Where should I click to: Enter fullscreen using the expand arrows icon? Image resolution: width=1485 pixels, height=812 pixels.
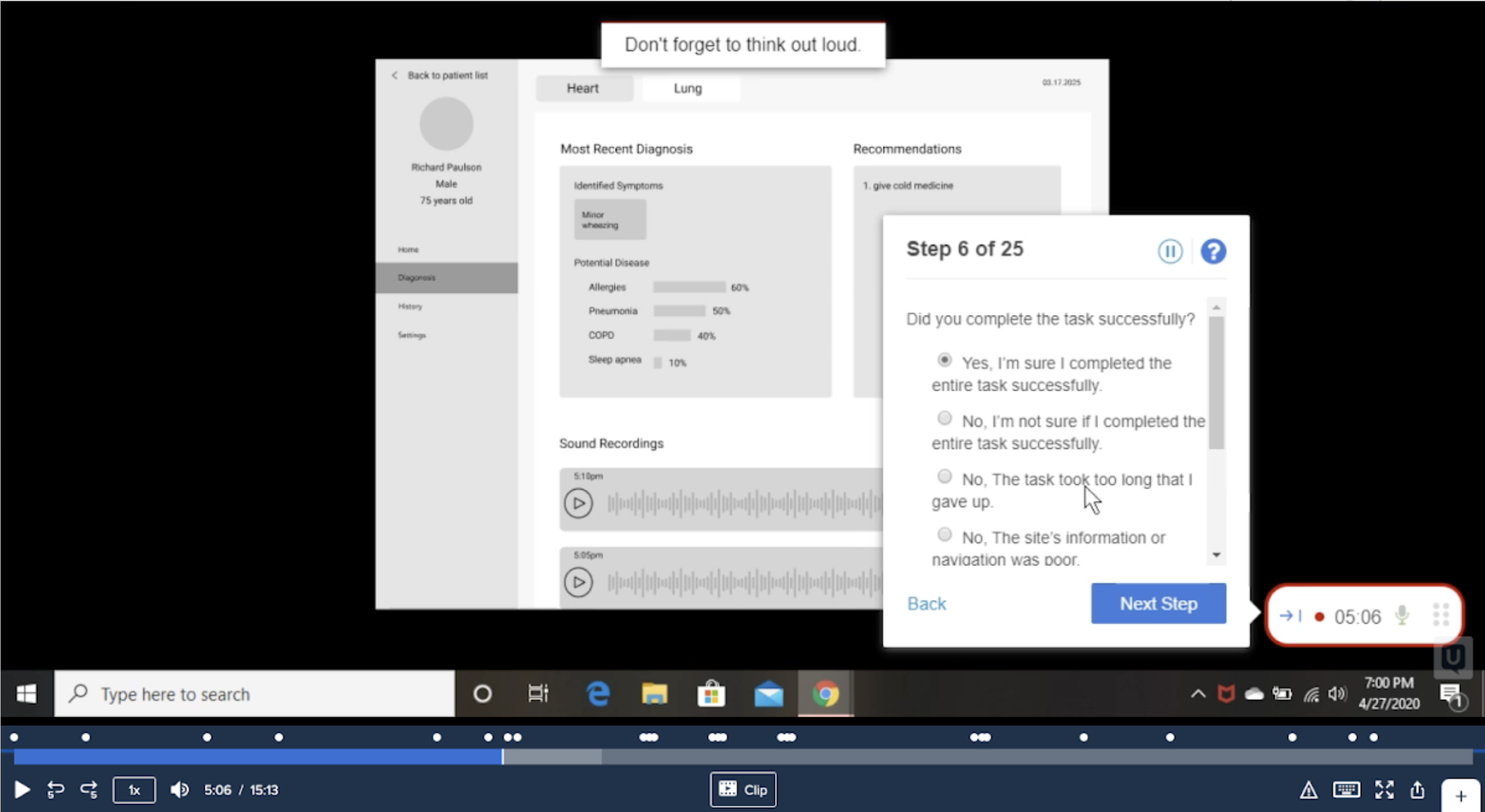(x=1384, y=789)
